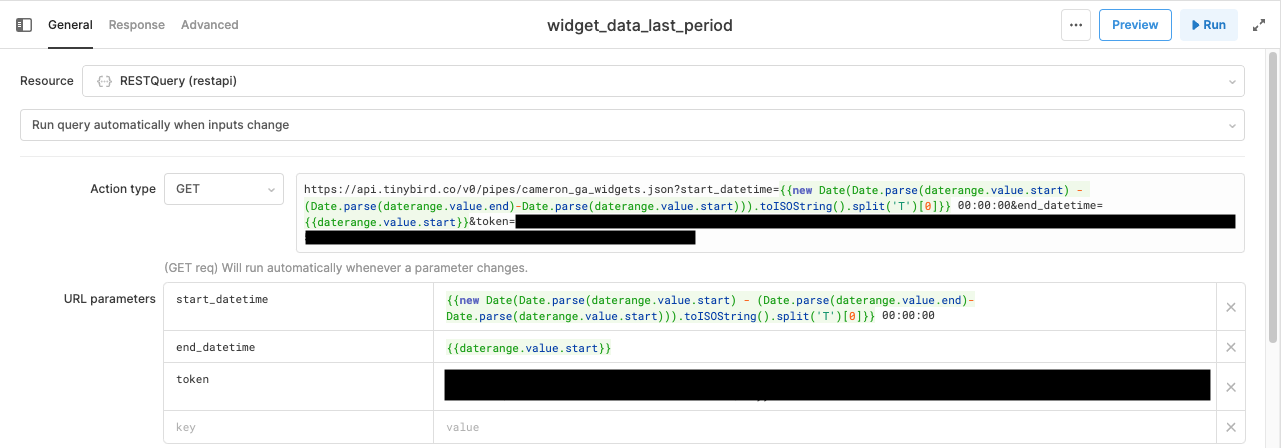Click the API URL input box
The image size is (1281, 448).
click(x=769, y=212)
